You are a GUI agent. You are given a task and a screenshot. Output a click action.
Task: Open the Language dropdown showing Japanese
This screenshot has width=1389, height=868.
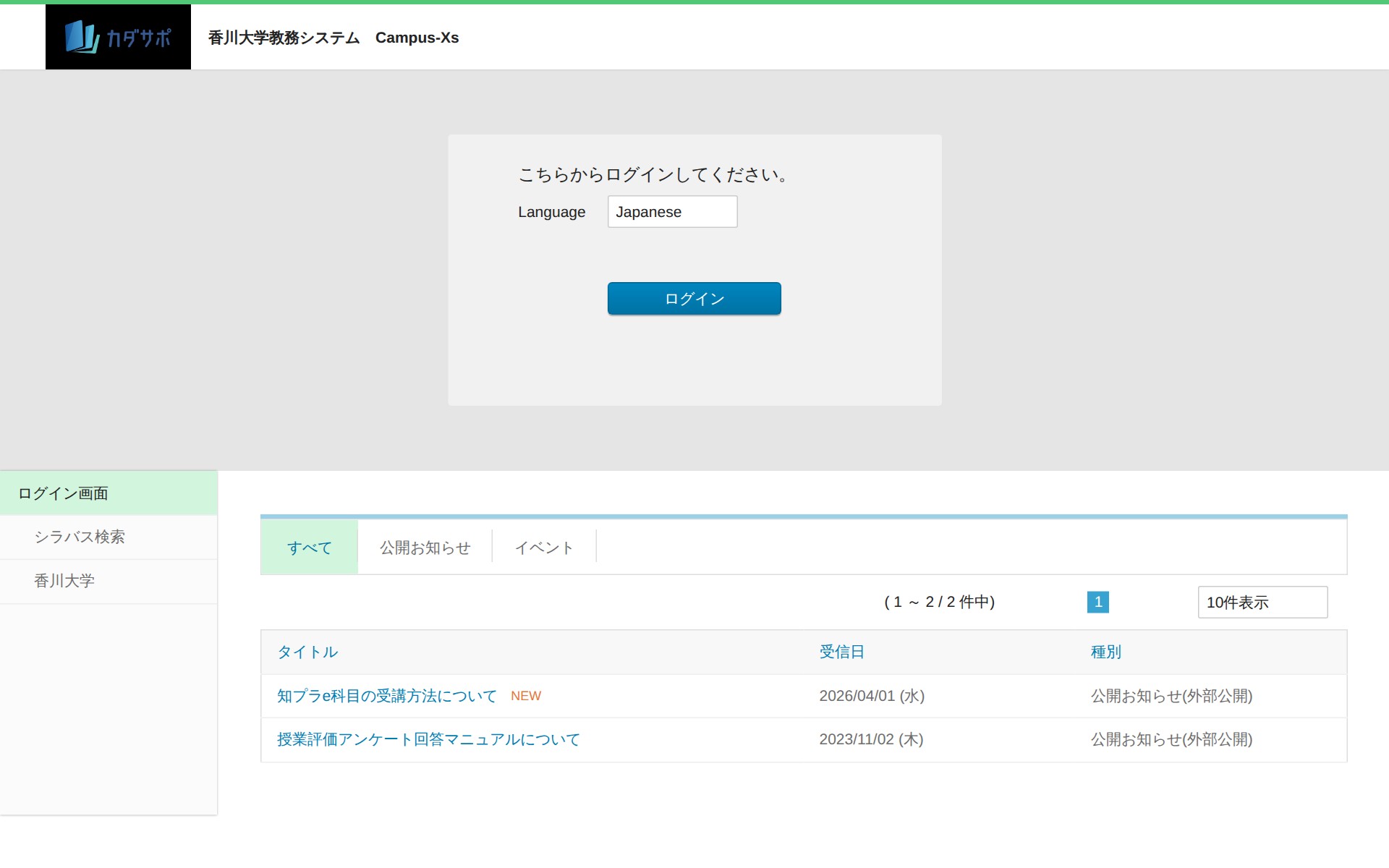[672, 212]
